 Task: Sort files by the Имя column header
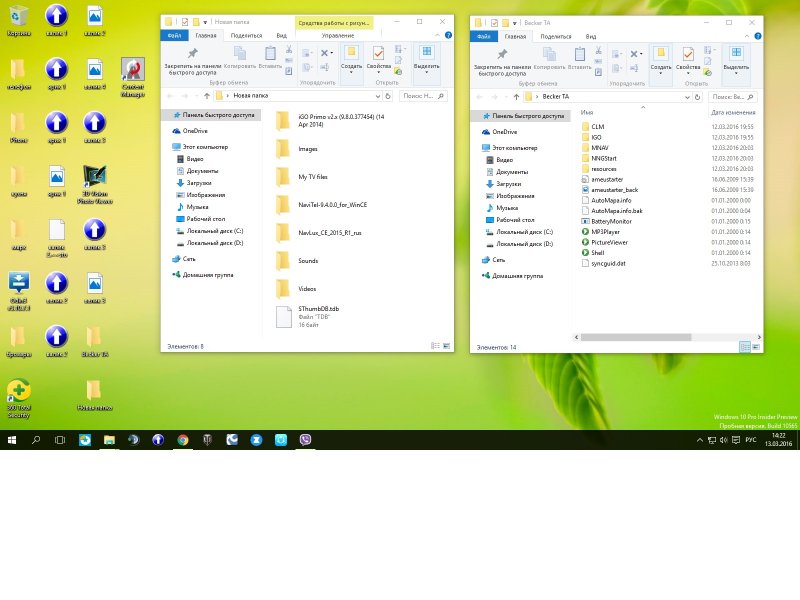pos(587,113)
